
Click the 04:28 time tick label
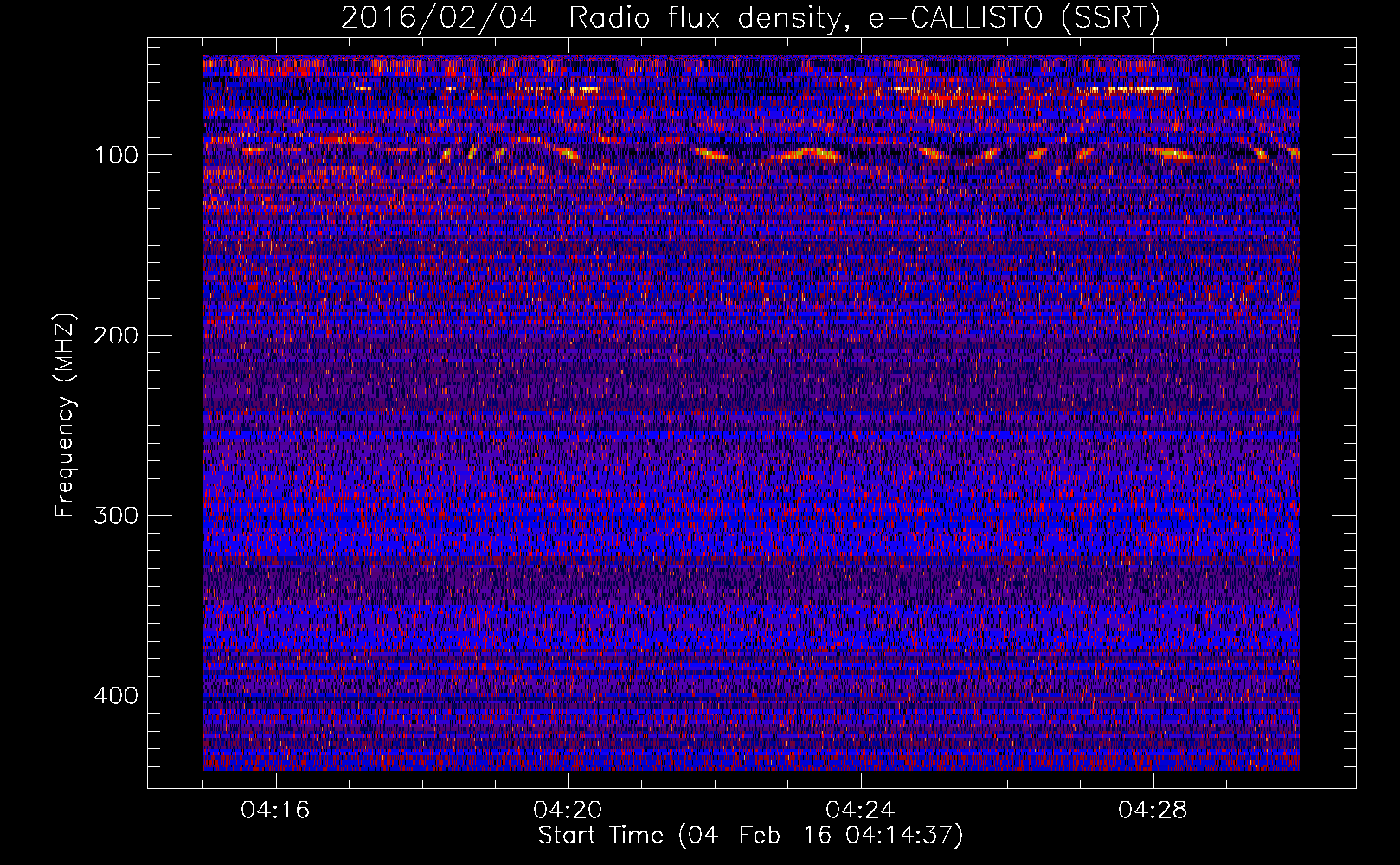(1153, 811)
